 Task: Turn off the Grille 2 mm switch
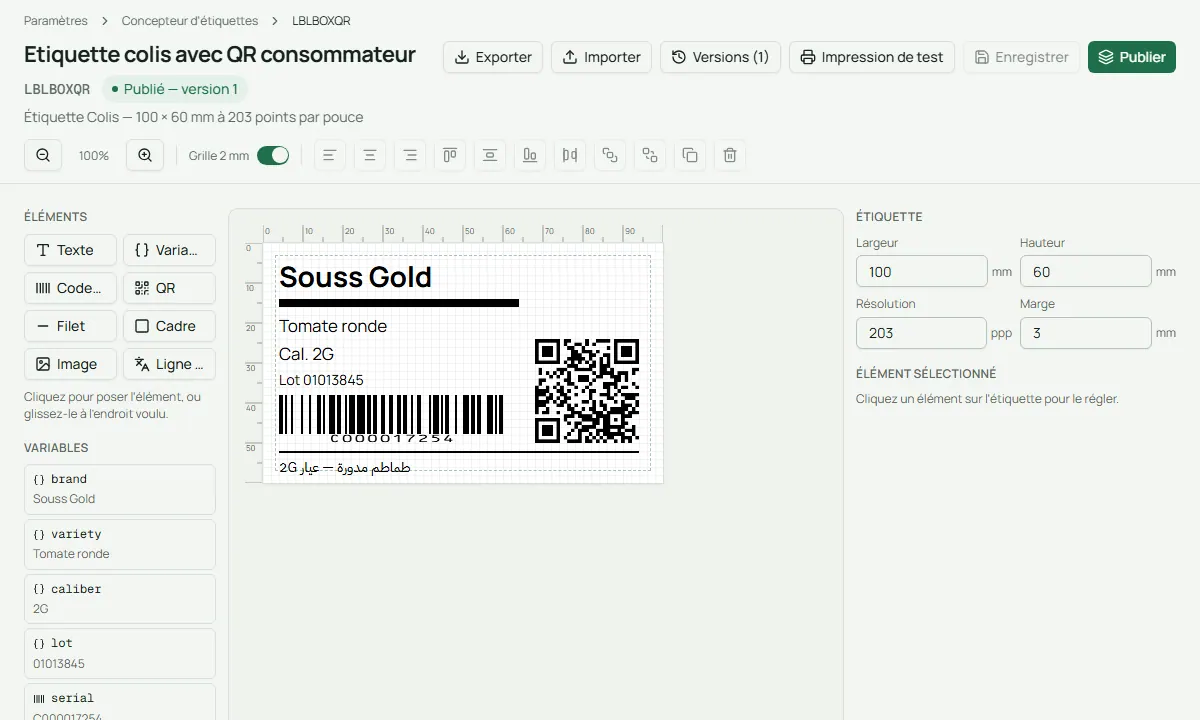pyautogui.click(x=273, y=155)
